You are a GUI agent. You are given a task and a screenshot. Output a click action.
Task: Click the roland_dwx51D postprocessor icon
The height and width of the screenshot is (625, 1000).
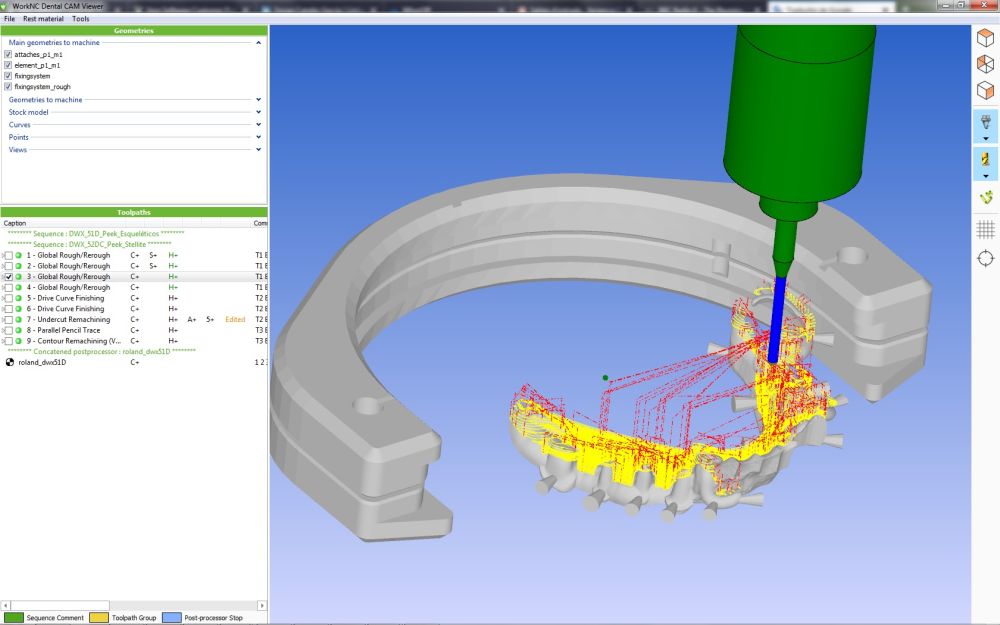(10, 362)
